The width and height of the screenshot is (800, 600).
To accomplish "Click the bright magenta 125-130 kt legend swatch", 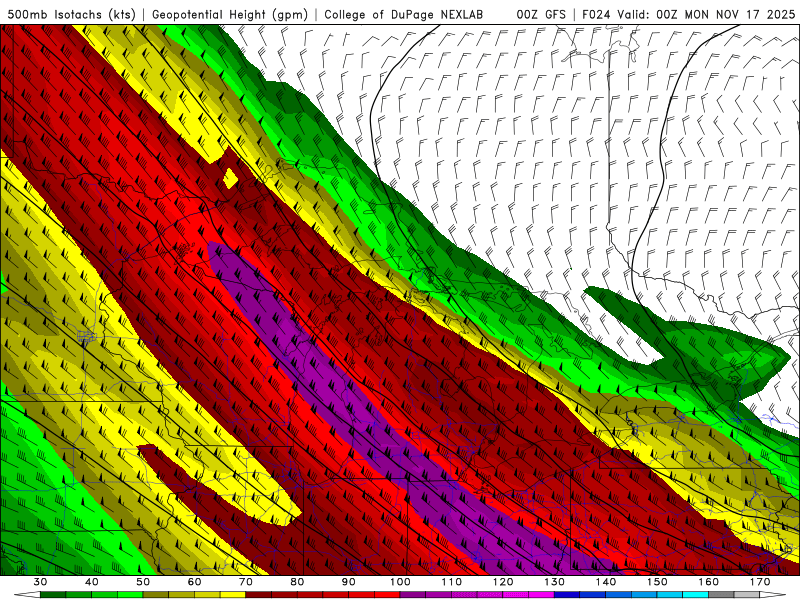I will [541, 595].
